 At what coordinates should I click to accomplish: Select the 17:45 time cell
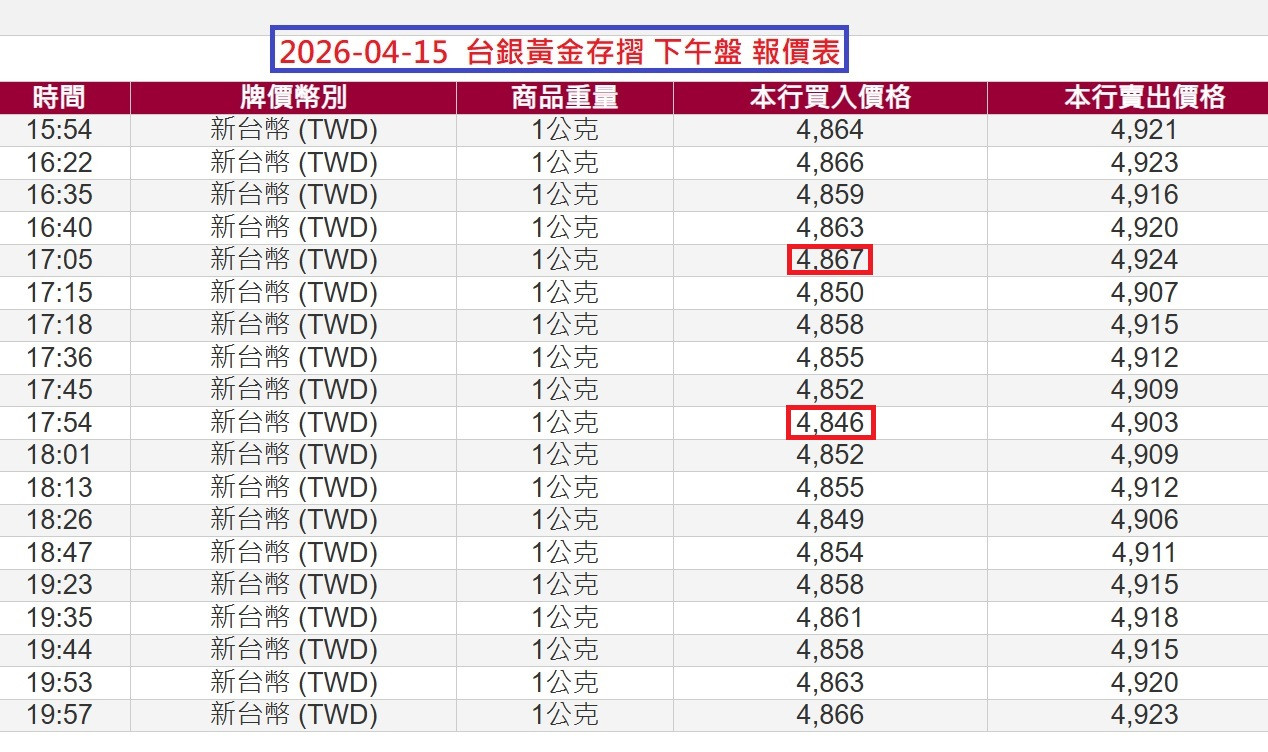59,390
